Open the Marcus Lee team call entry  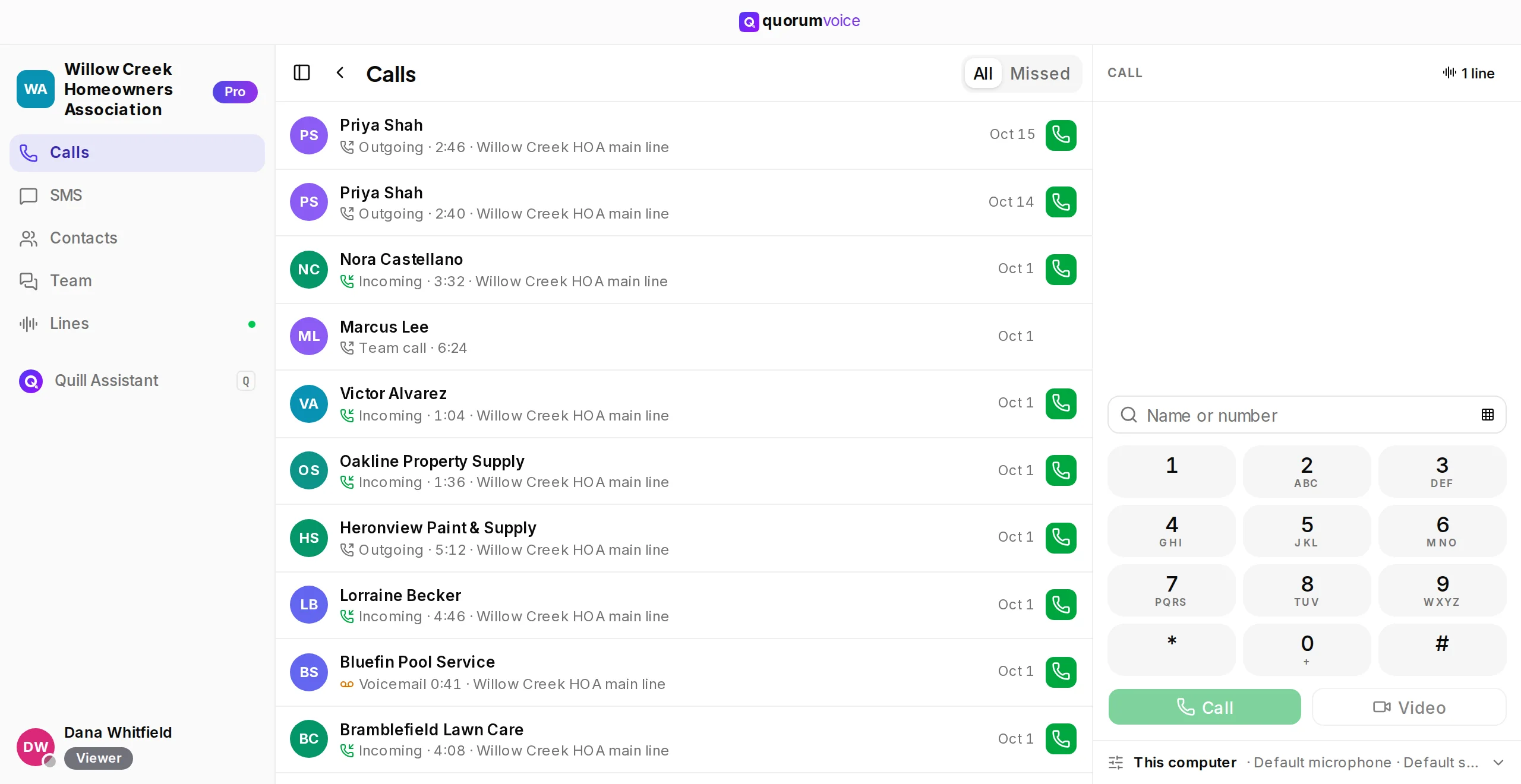tap(684, 337)
